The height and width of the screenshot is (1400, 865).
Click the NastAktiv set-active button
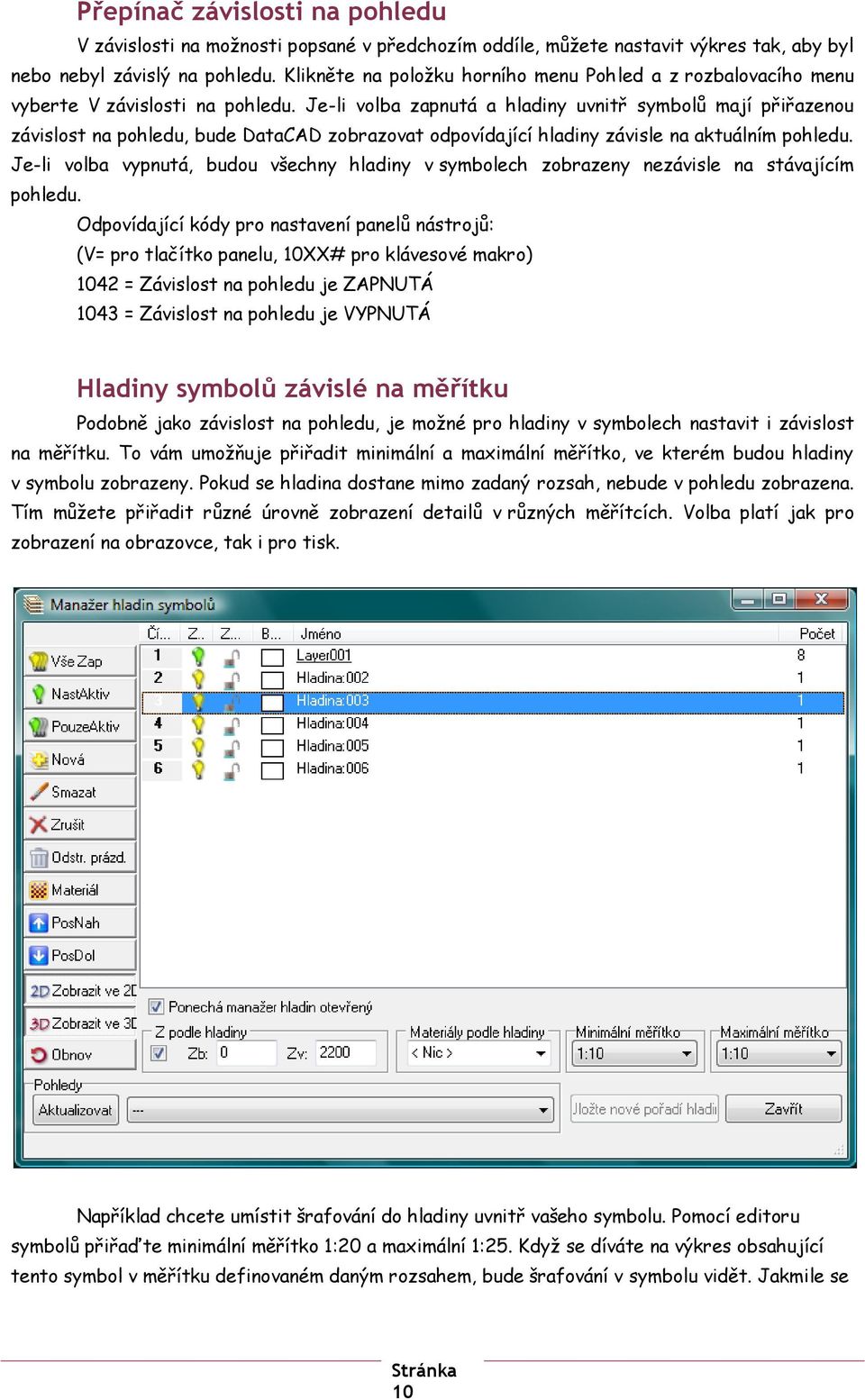80,694
